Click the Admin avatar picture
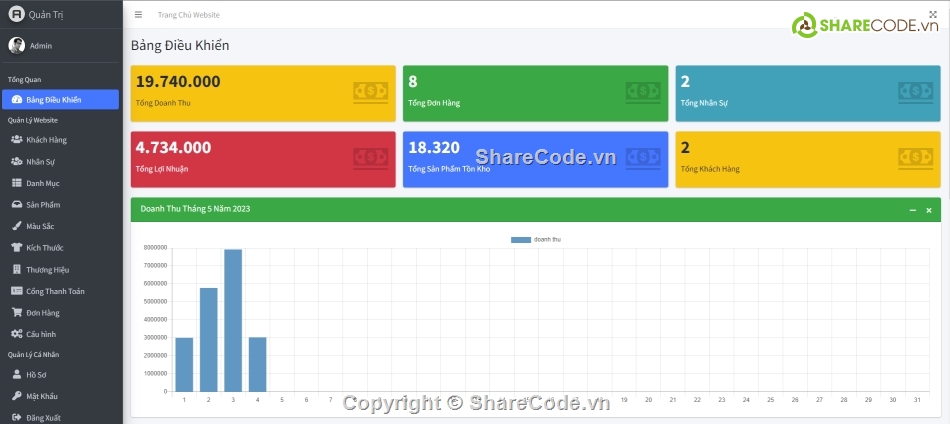The image size is (950, 424). [16, 45]
